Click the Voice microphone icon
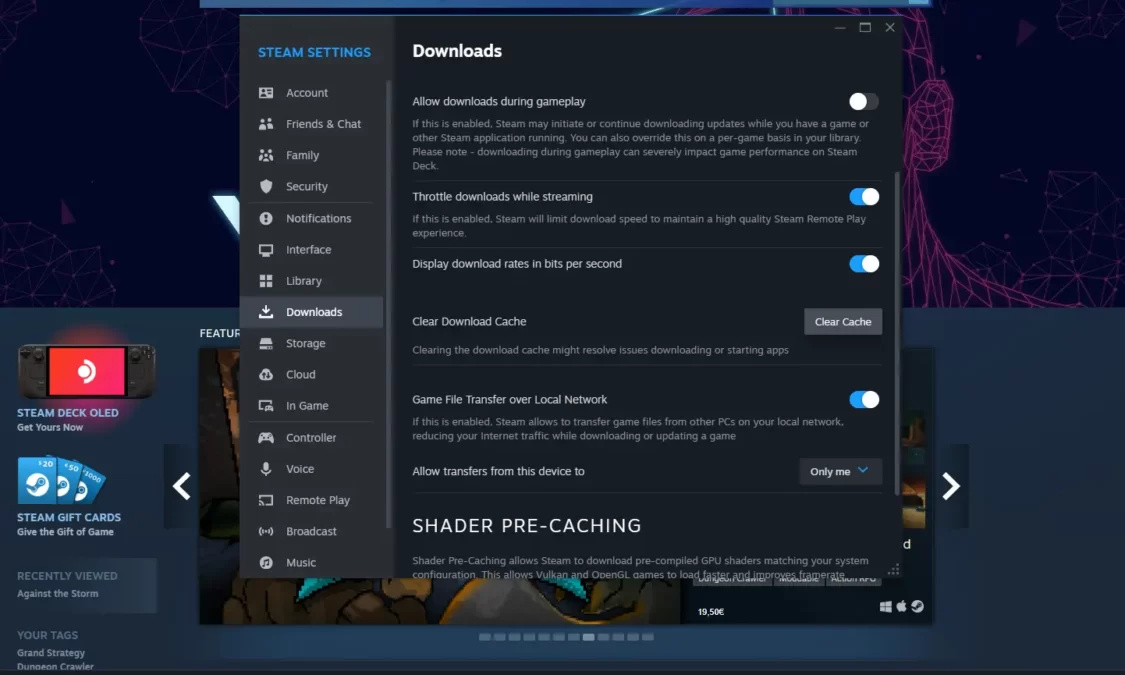 click(265, 468)
